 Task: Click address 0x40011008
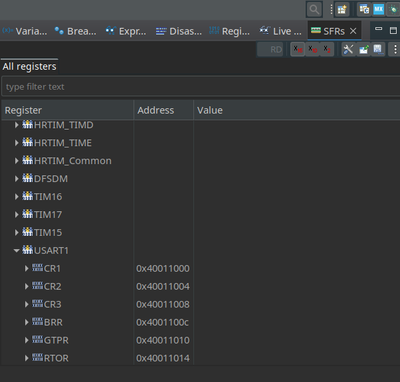click(x=163, y=304)
